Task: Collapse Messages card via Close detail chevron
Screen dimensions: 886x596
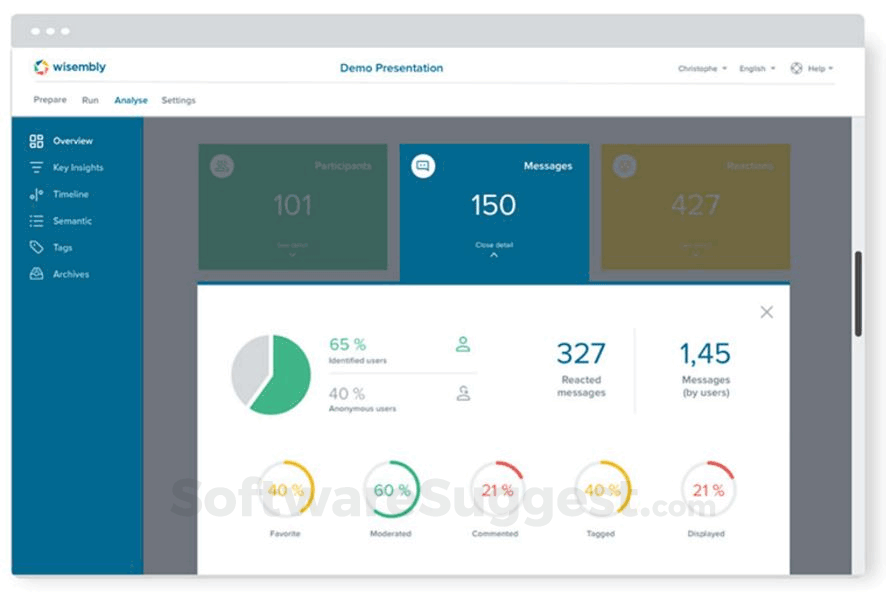Action: tap(494, 255)
